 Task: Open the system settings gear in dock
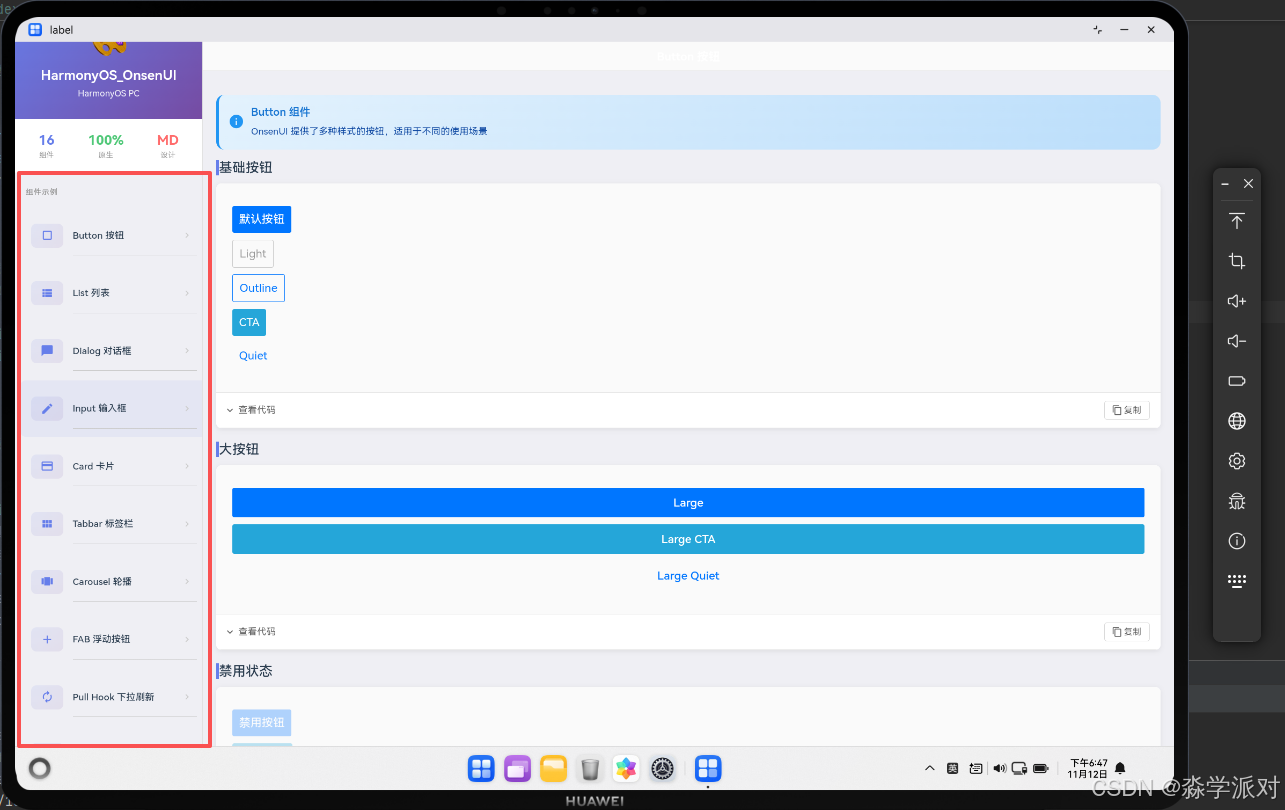(x=662, y=768)
